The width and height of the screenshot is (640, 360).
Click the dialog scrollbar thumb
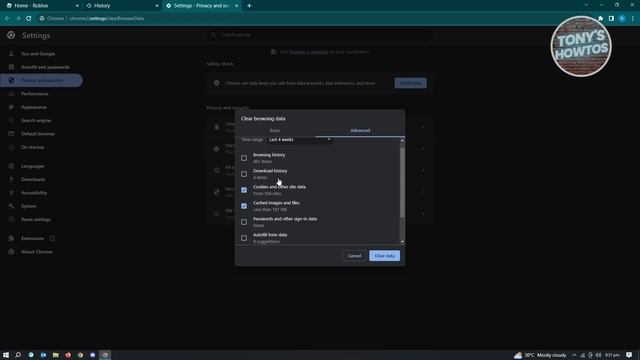(x=402, y=182)
